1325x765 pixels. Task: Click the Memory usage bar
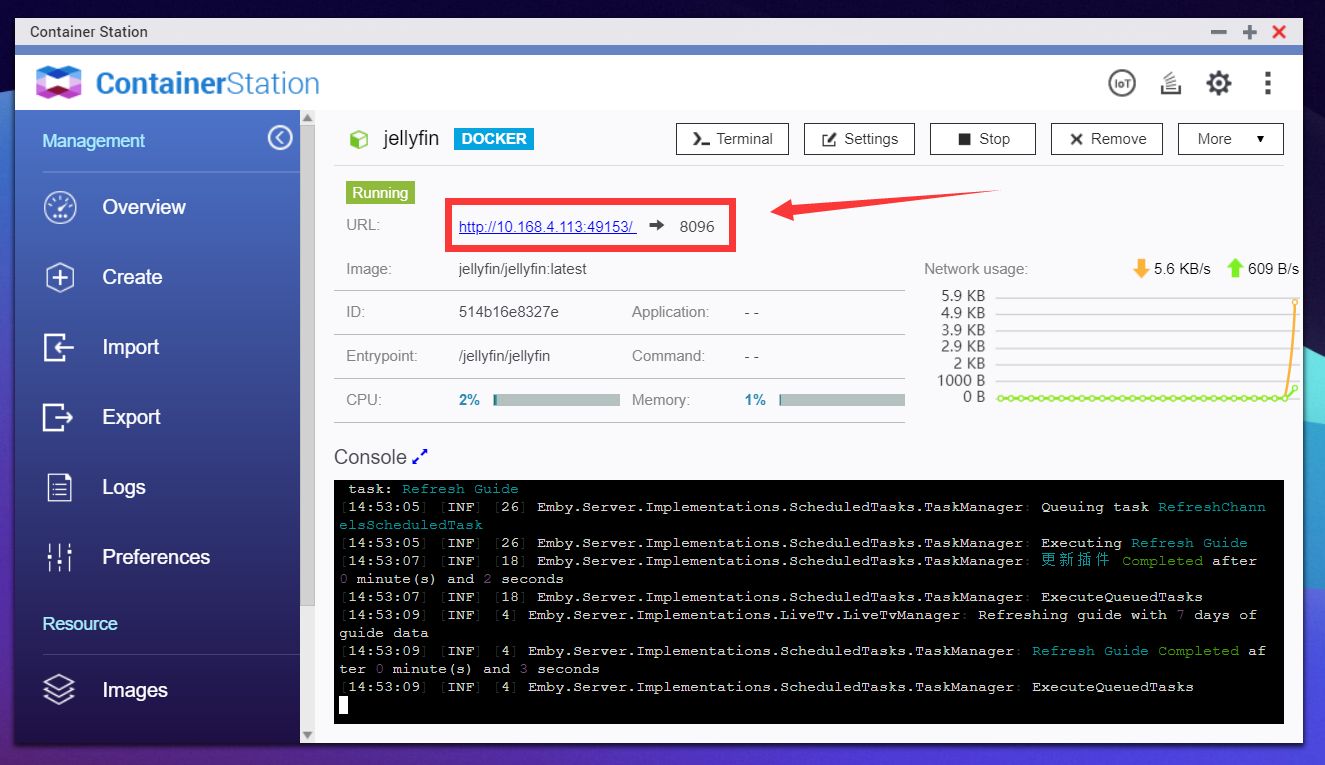pyautogui.click(x=842, y=400)
